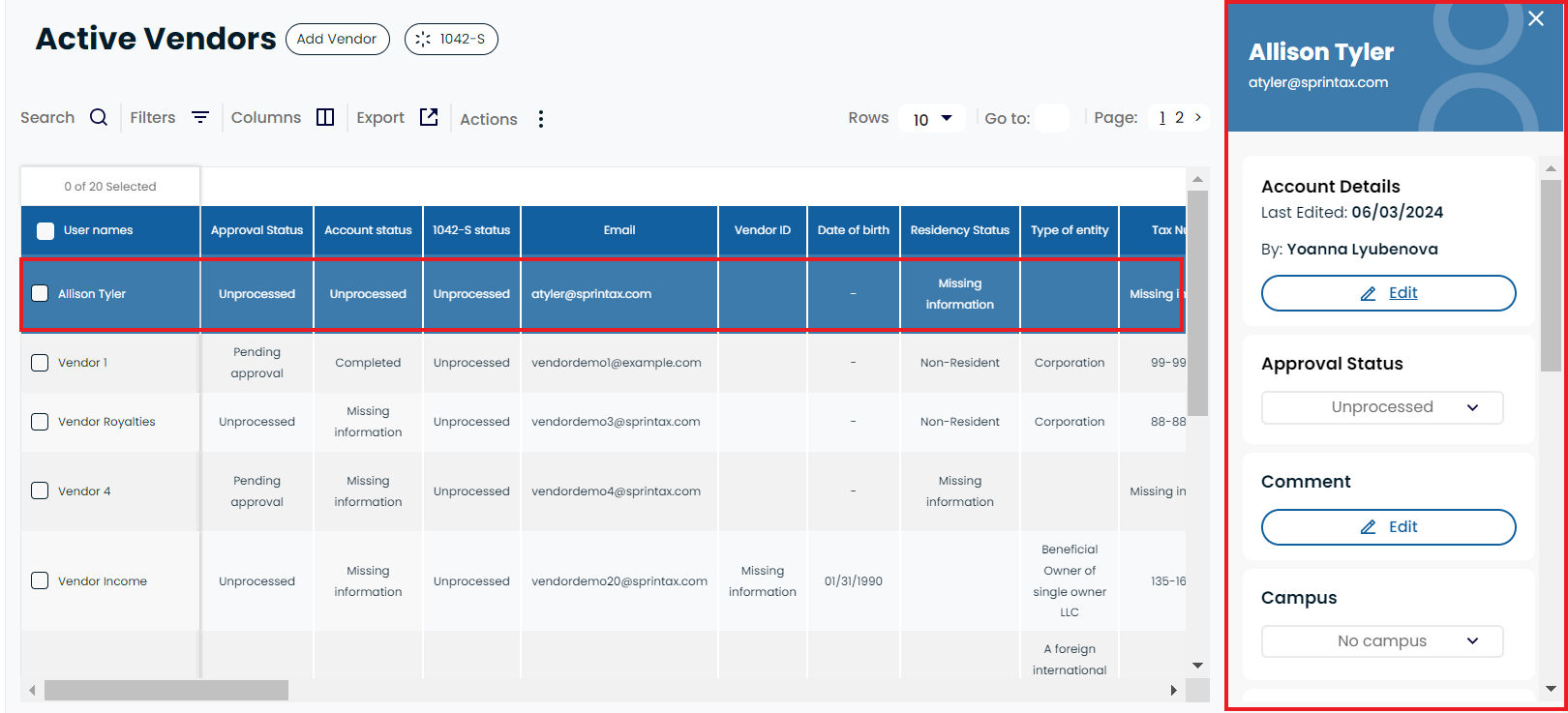Sort by Email column header
The image size is (1568, 713).
(x=619, y=230)
